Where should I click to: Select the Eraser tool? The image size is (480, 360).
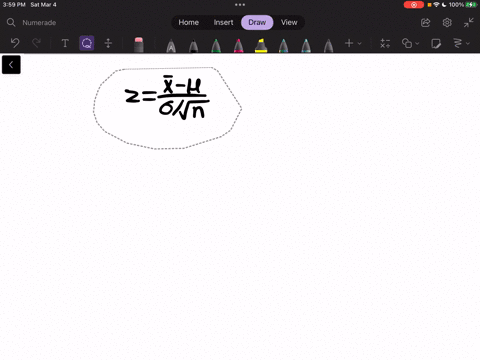point(139,45)
